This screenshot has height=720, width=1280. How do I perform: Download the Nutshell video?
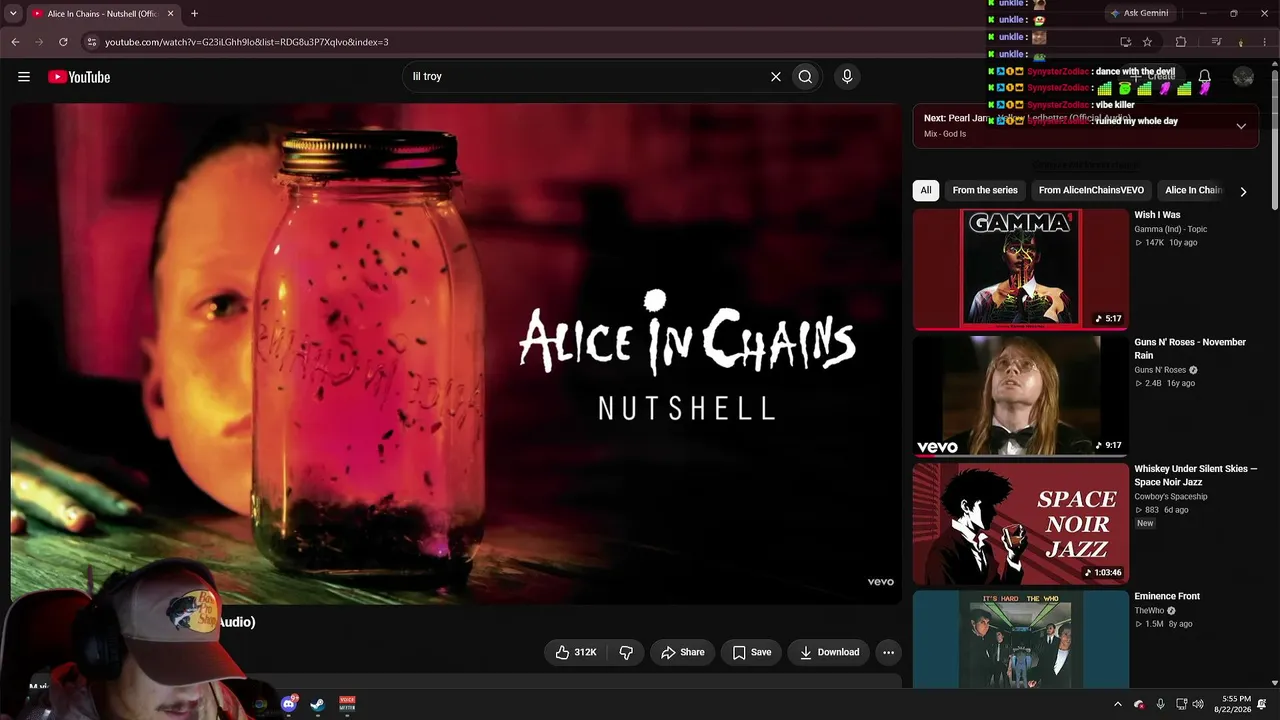[829, 652]
